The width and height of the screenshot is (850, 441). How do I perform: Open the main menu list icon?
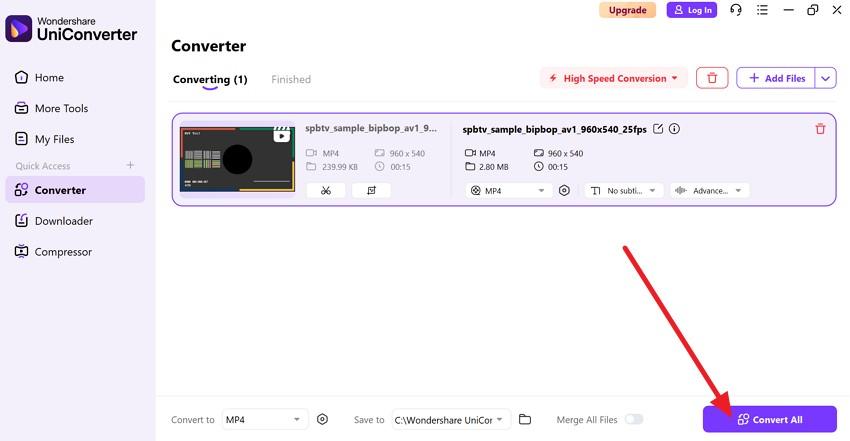pyautogui.click(x=762, y=10)
